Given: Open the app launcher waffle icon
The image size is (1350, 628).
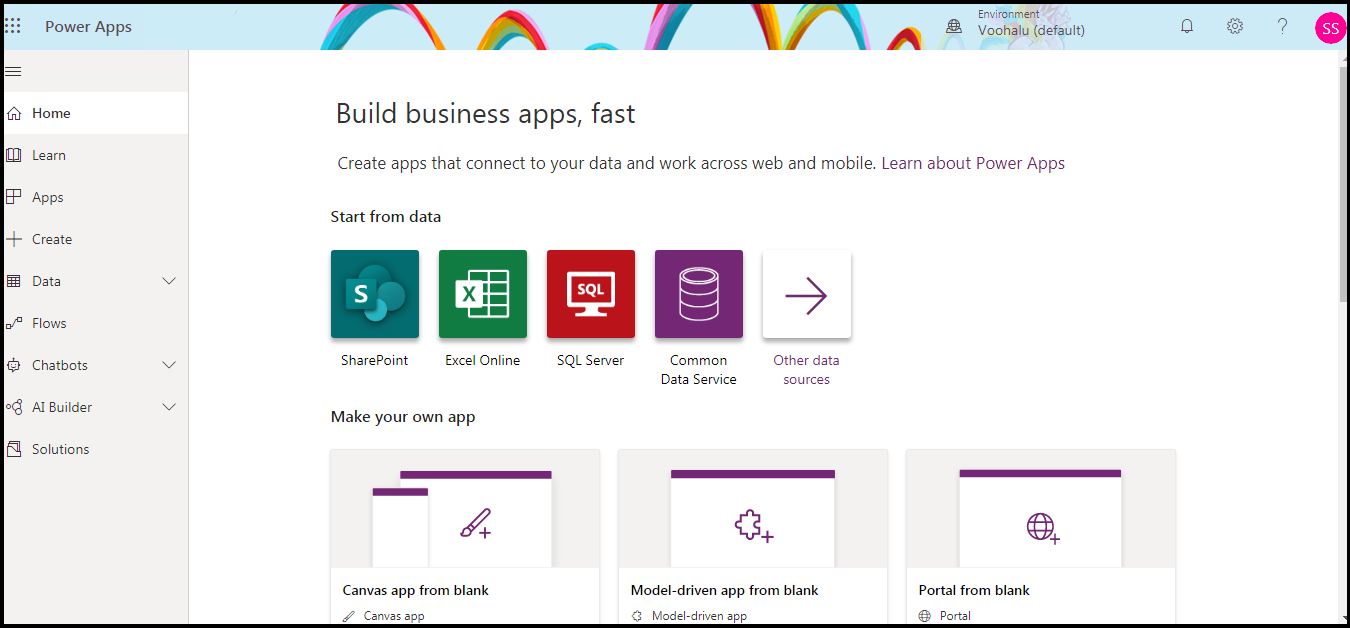Looking at the screenshot, I should [x=13, y=27].
